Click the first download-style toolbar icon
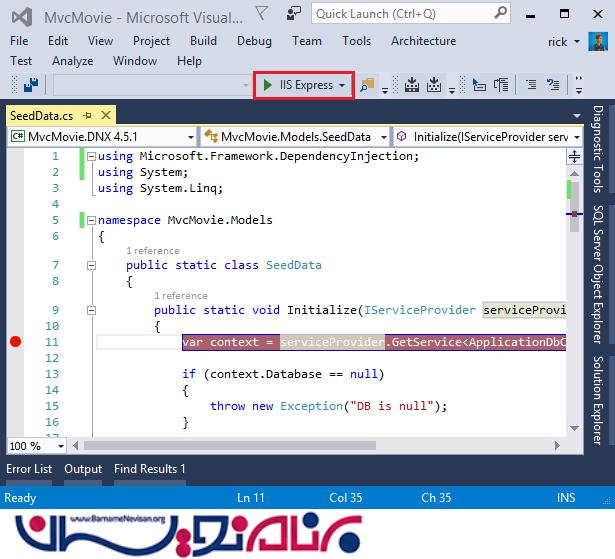Viewport: 615px width, 559px height. [412, 85]
